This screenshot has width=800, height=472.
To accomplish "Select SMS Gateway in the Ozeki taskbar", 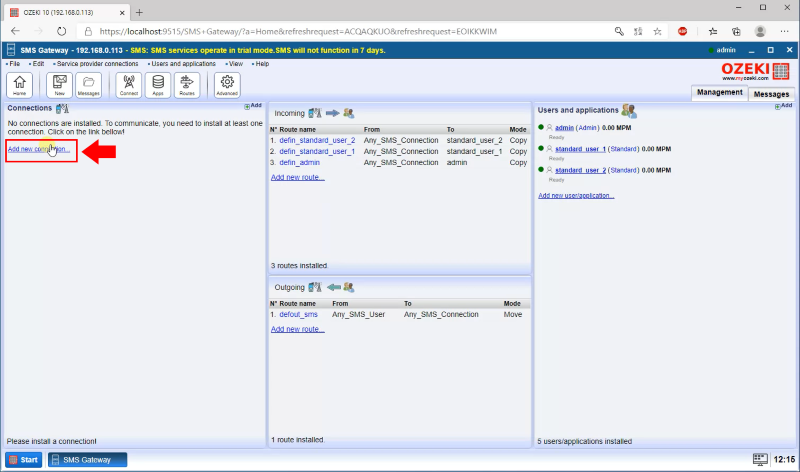I will (x=87, y=460).
